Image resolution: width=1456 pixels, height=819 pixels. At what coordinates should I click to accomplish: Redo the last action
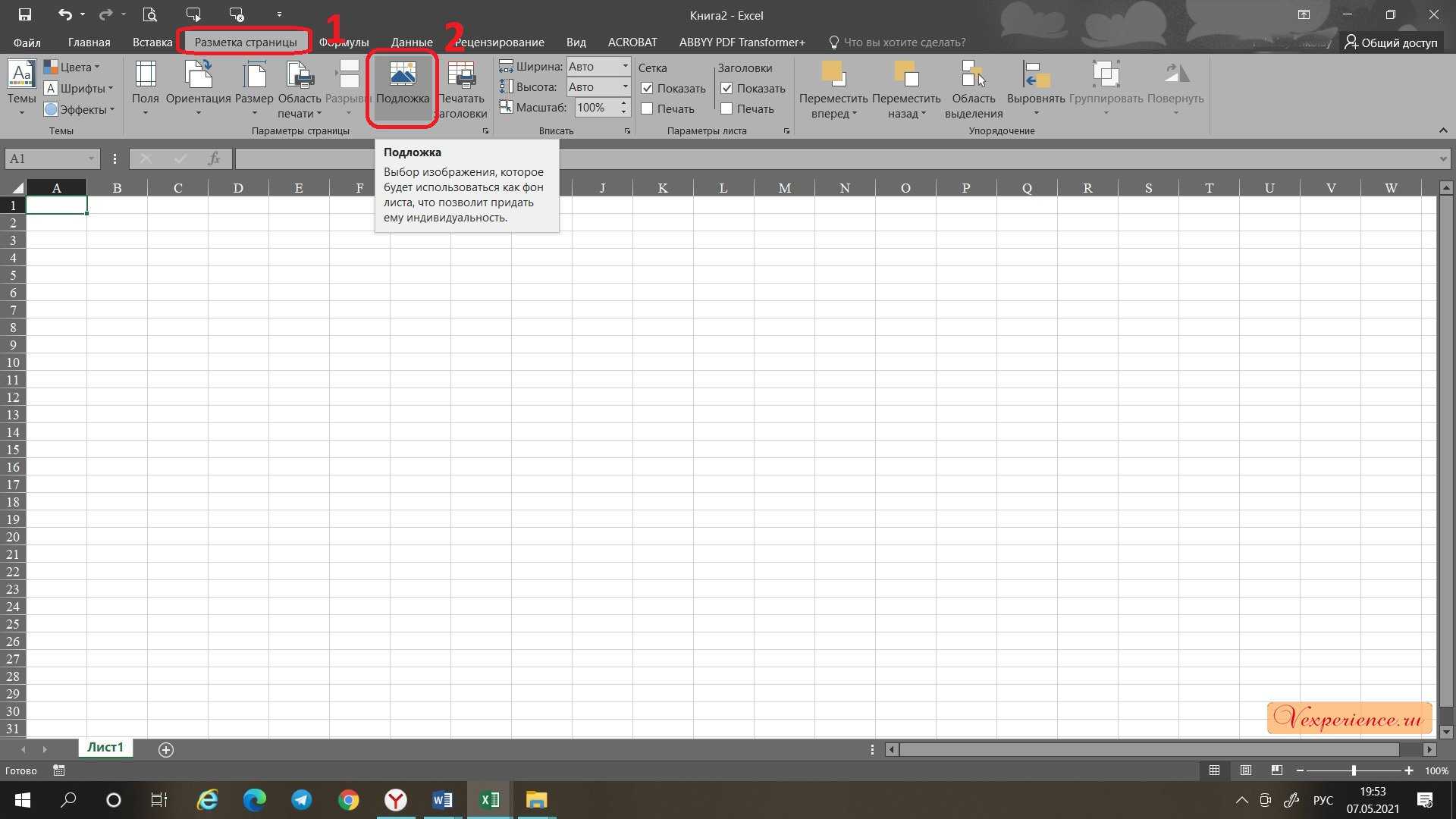[106, 14]
